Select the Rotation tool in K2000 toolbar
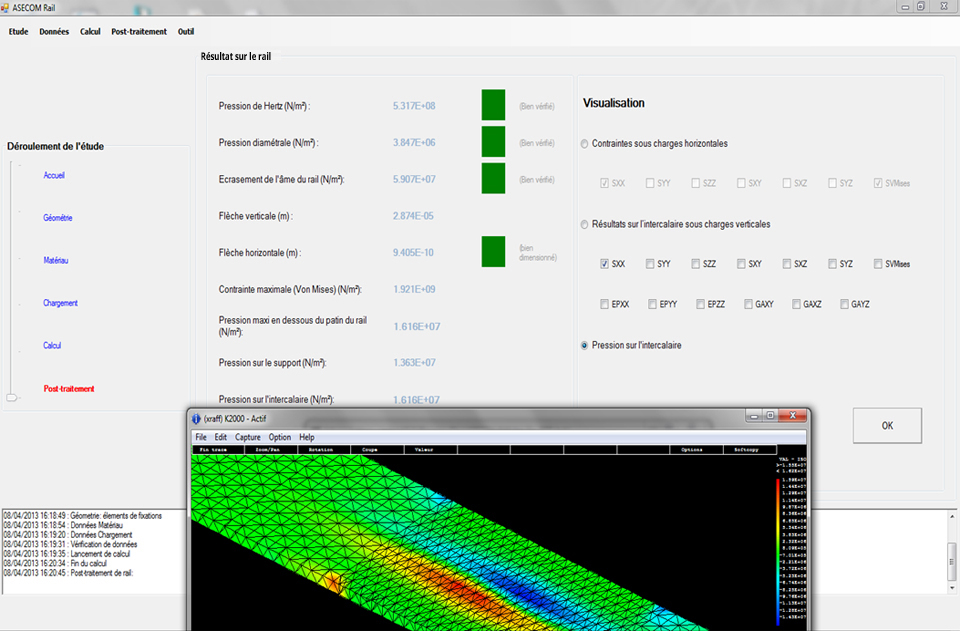This screenshot has height=631, width=960. coord(321,450)
